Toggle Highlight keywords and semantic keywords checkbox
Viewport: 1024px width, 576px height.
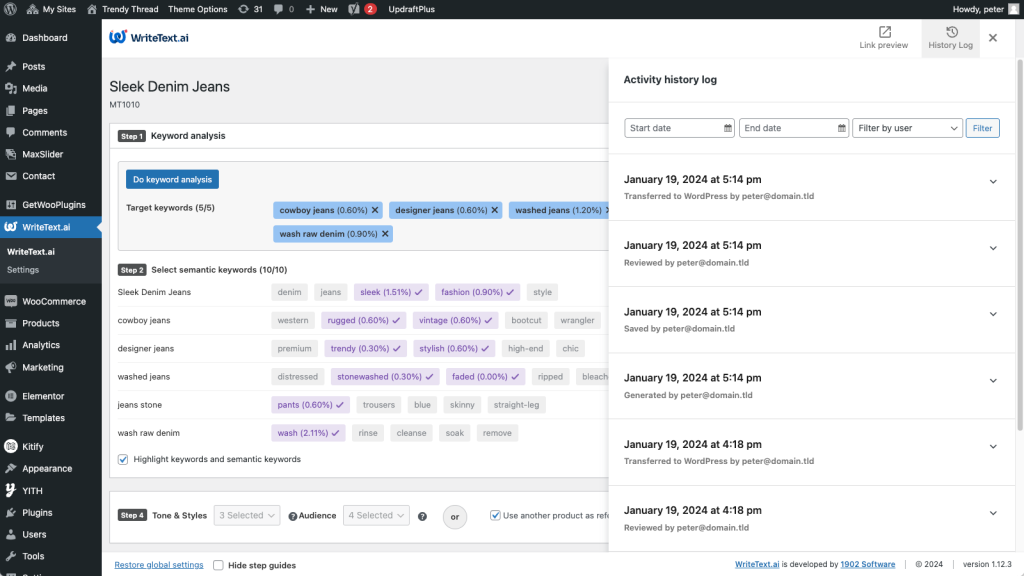click(x=123, y=459)
